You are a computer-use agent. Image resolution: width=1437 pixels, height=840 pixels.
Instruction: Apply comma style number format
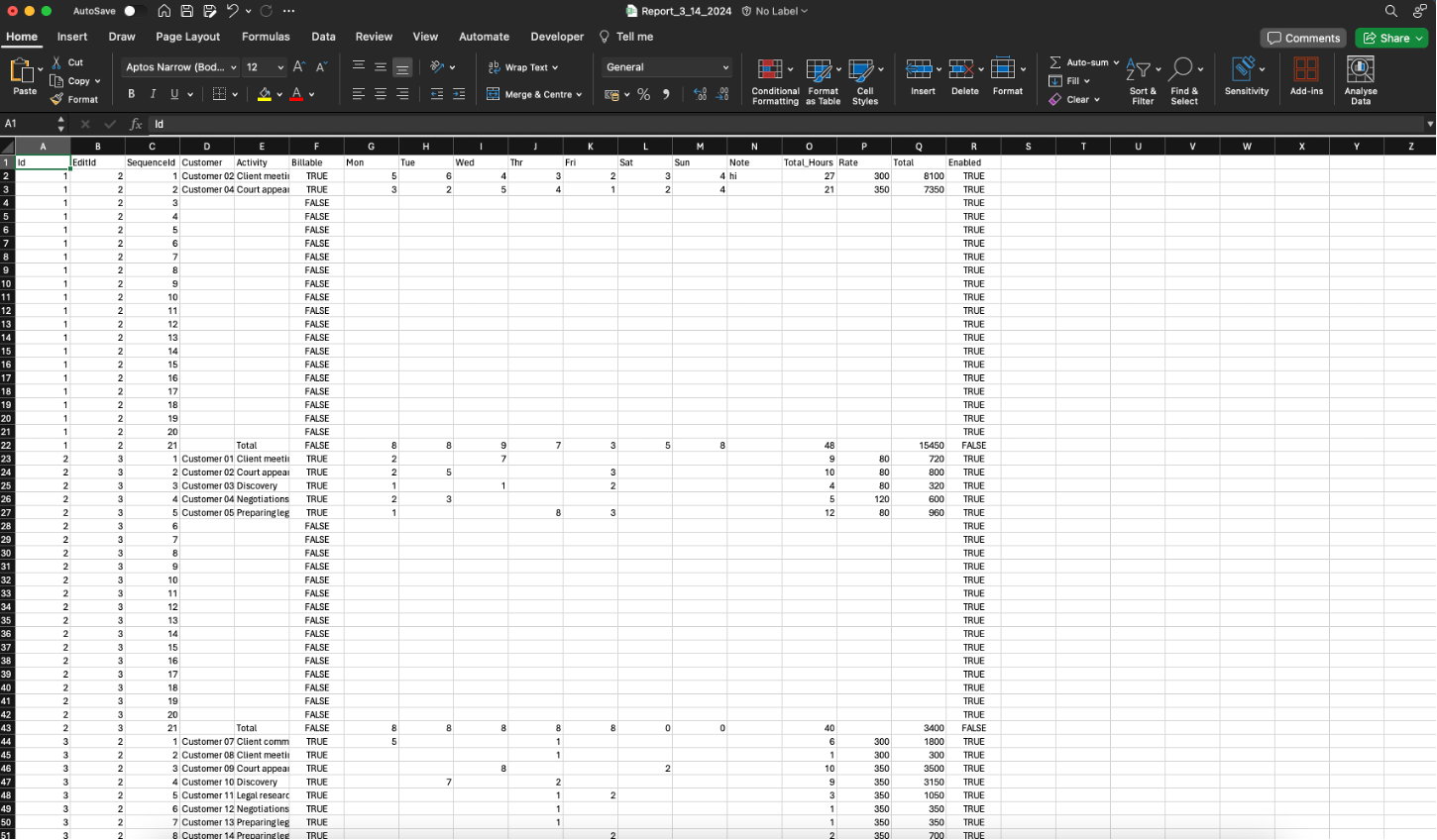(666, 94)
